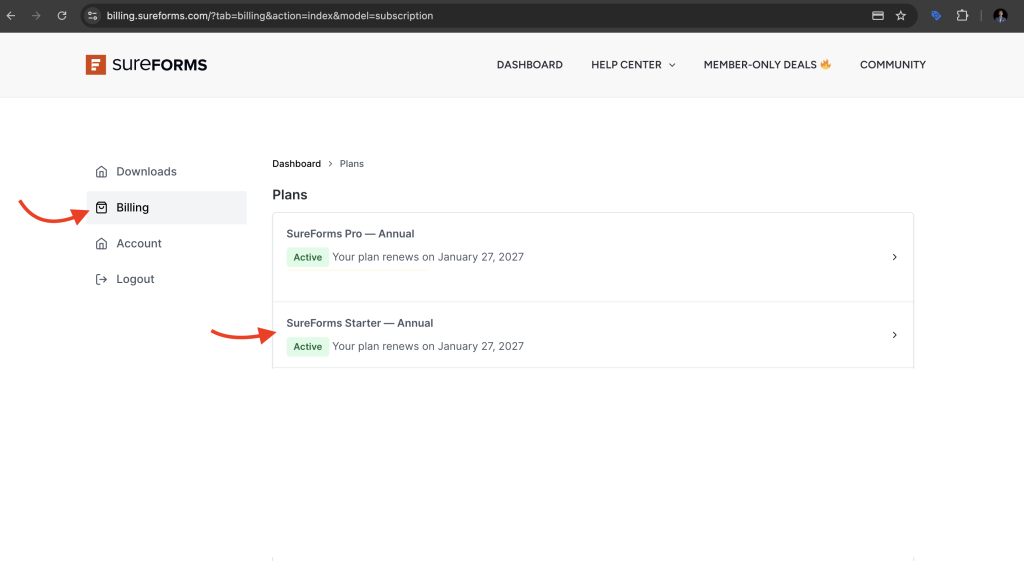
Task: Expand the Help Center dropdown chevron
Action: point(672,65)
